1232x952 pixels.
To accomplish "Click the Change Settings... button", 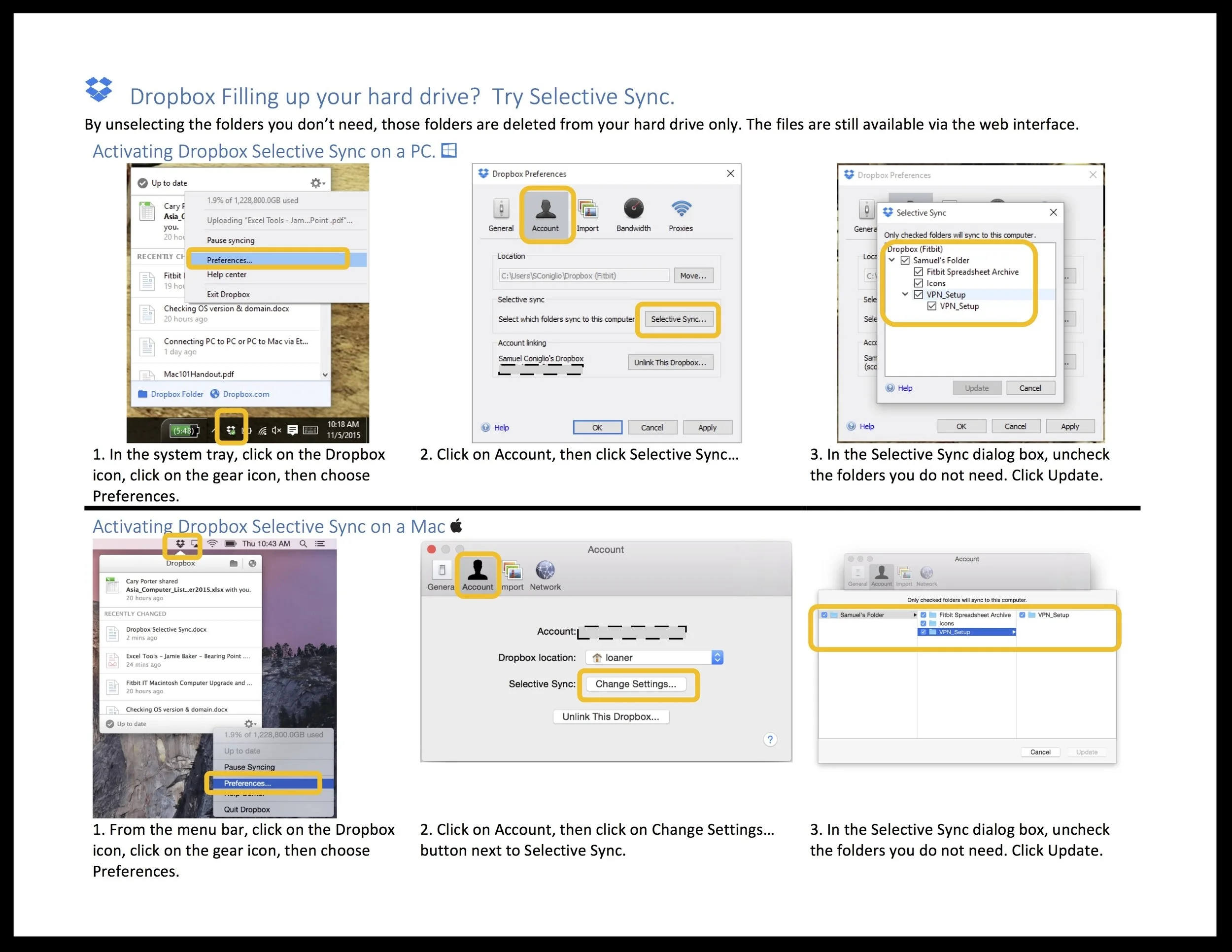I will coord(636,684).
